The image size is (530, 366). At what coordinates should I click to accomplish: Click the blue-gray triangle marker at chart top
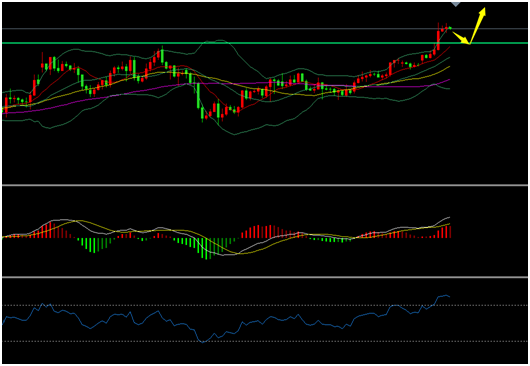point(456,4)
